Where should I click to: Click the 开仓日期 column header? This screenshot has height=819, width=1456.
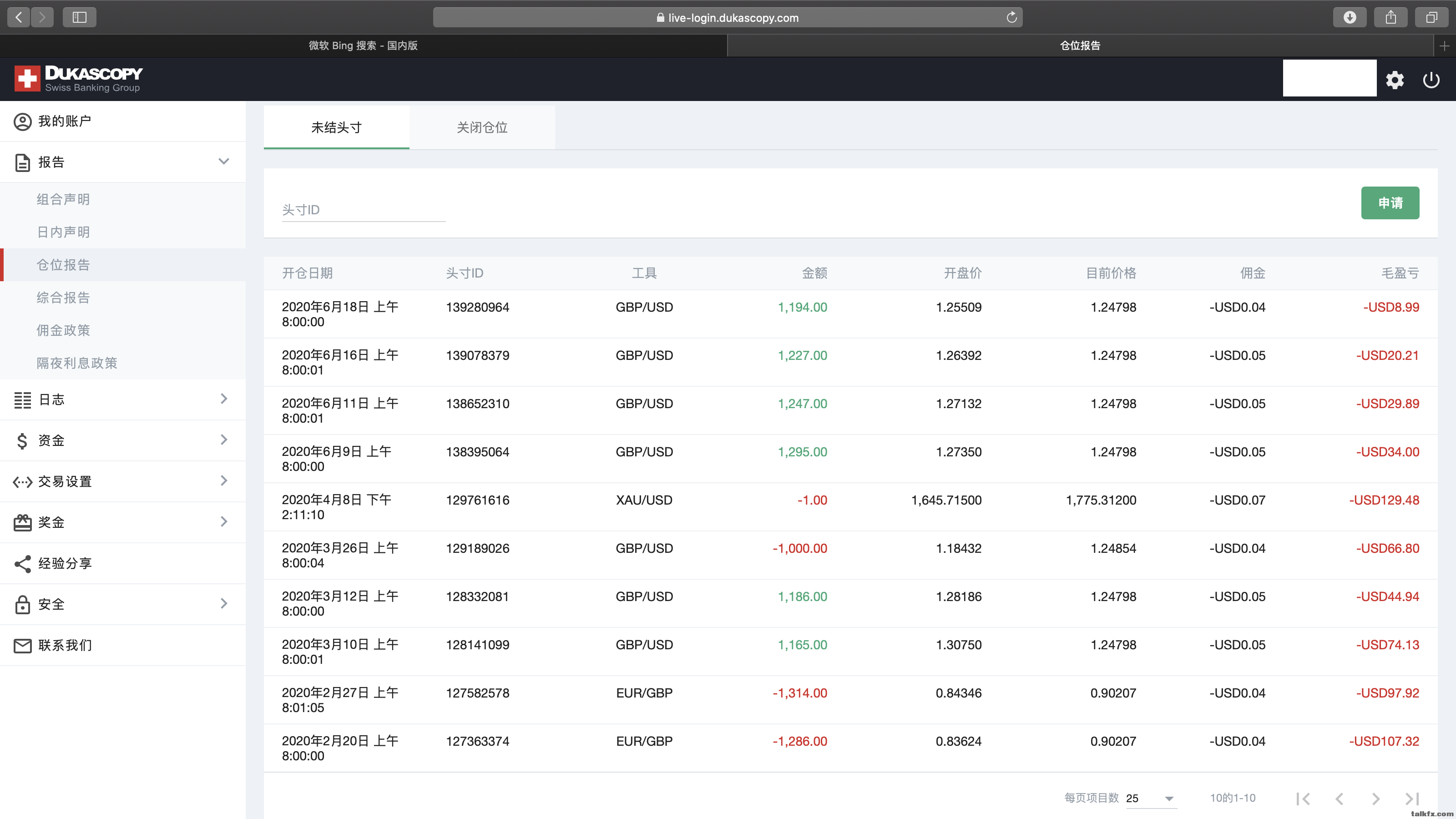coord(308,273)
